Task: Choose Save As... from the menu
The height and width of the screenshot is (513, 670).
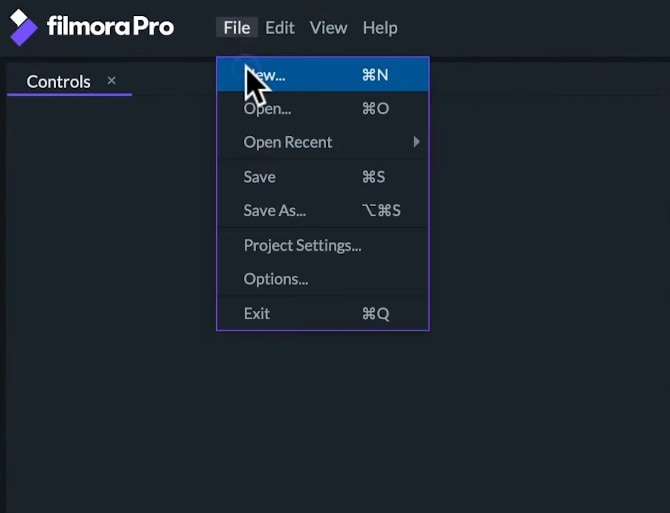Action: (275, 211)
